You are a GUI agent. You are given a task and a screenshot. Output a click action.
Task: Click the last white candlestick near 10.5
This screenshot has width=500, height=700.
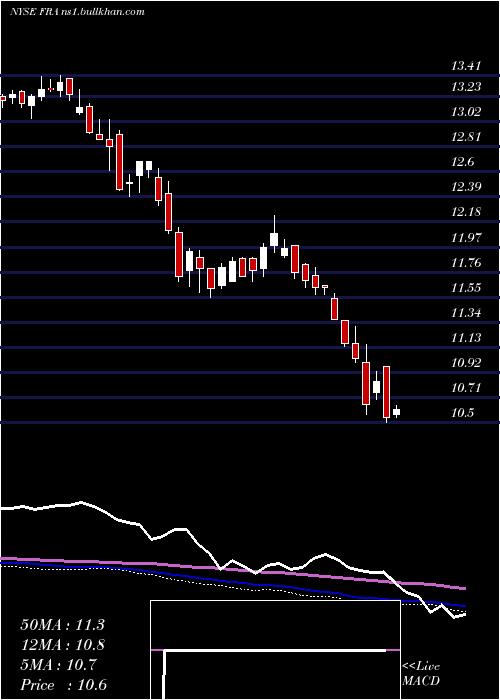(396, 412)
